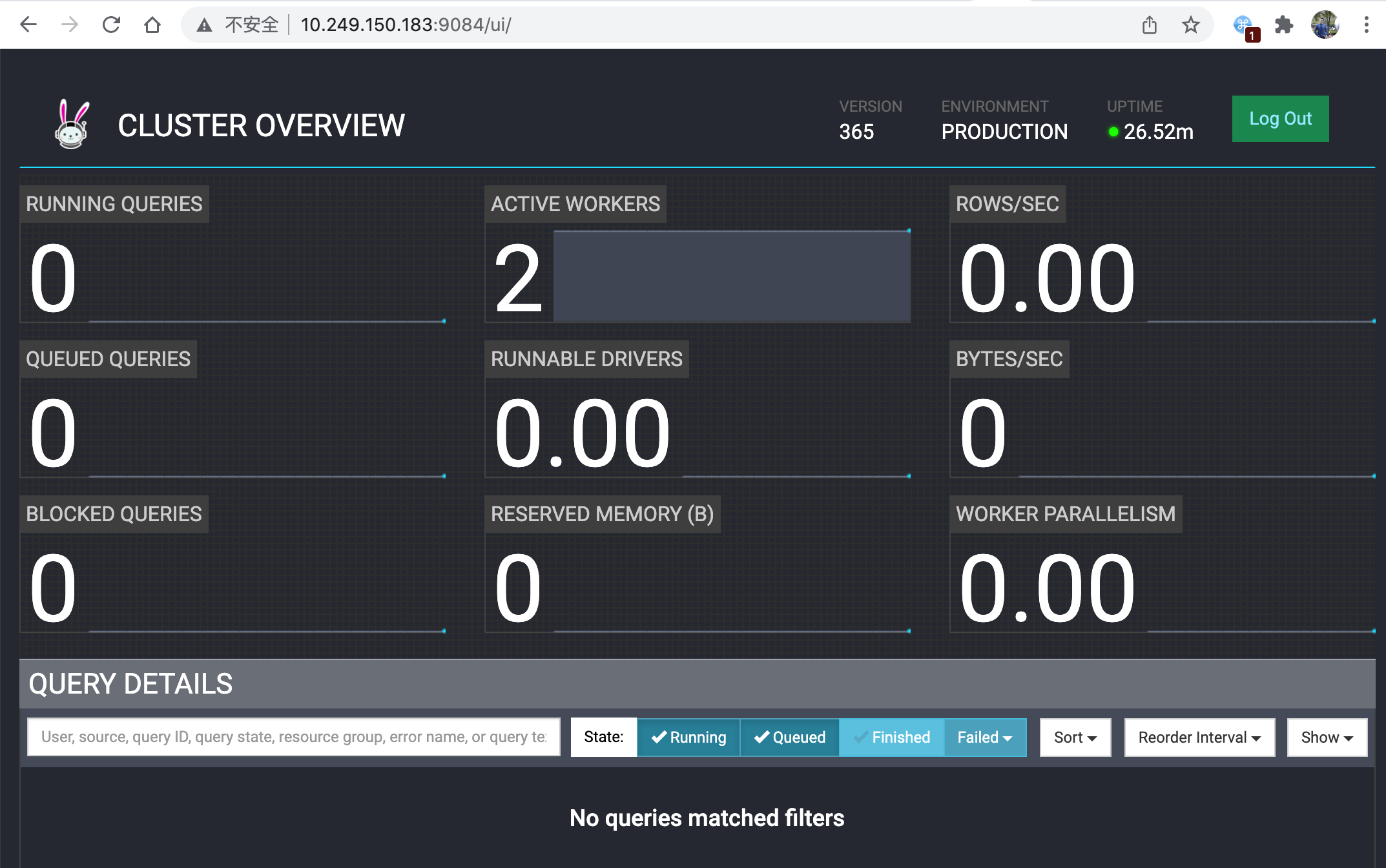Open Chrome three-dot menu
Viewport: 1386px width, 868px height.
[1366, 25]
